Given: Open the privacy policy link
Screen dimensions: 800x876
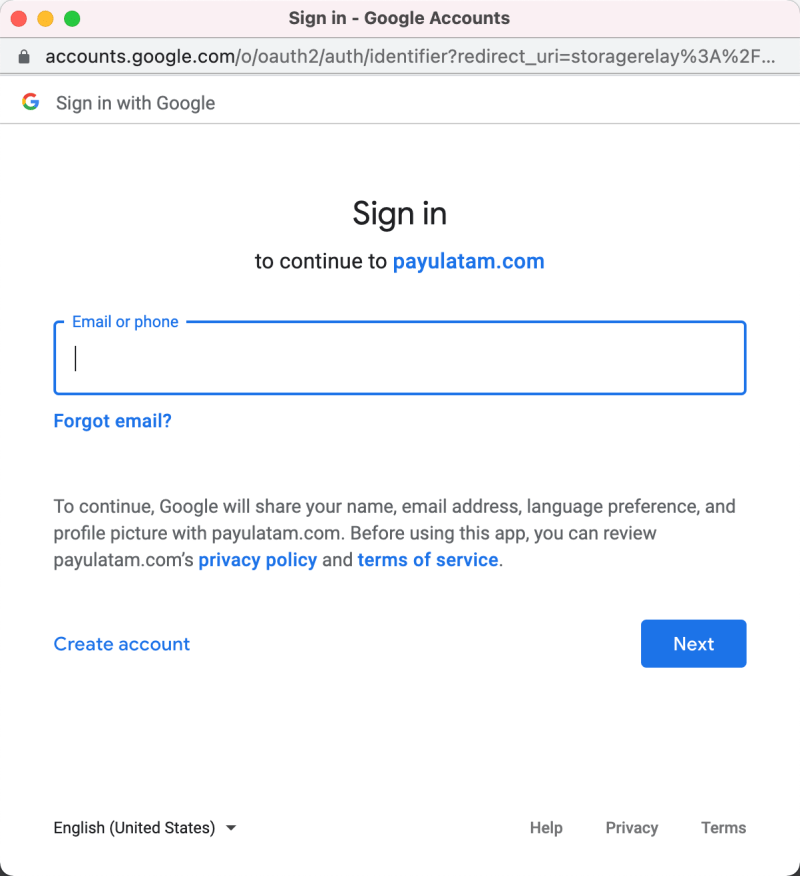Looking at the screenshot, I should tap(258, 560).
